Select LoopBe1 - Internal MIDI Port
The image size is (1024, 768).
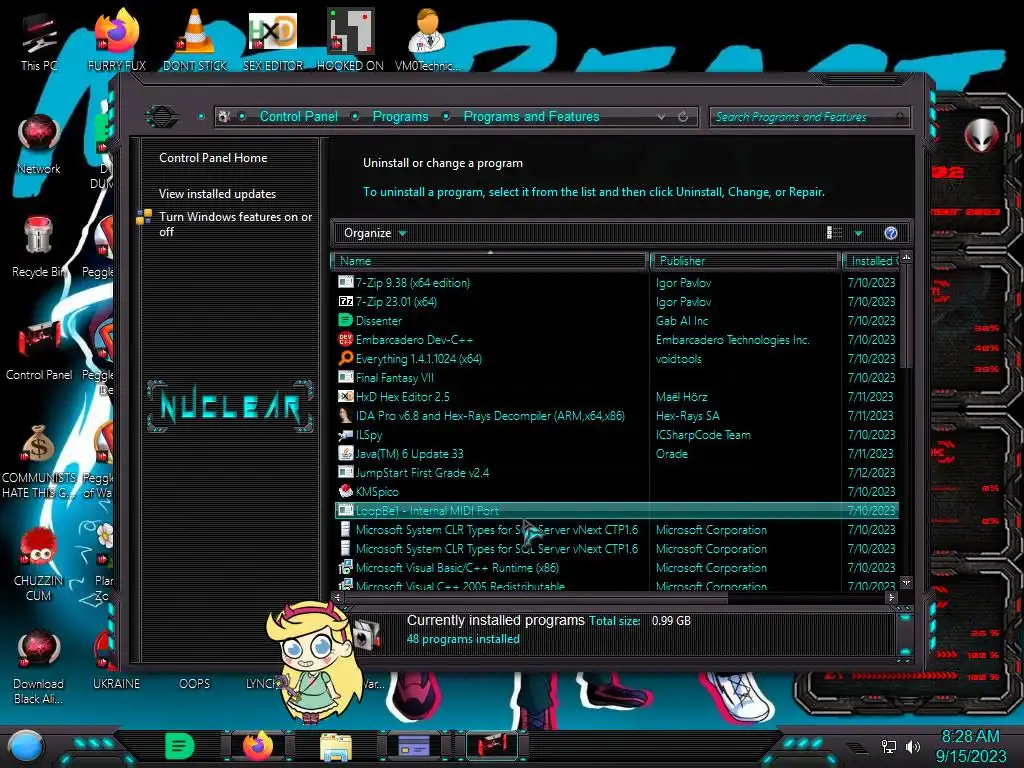click(617, 511)
